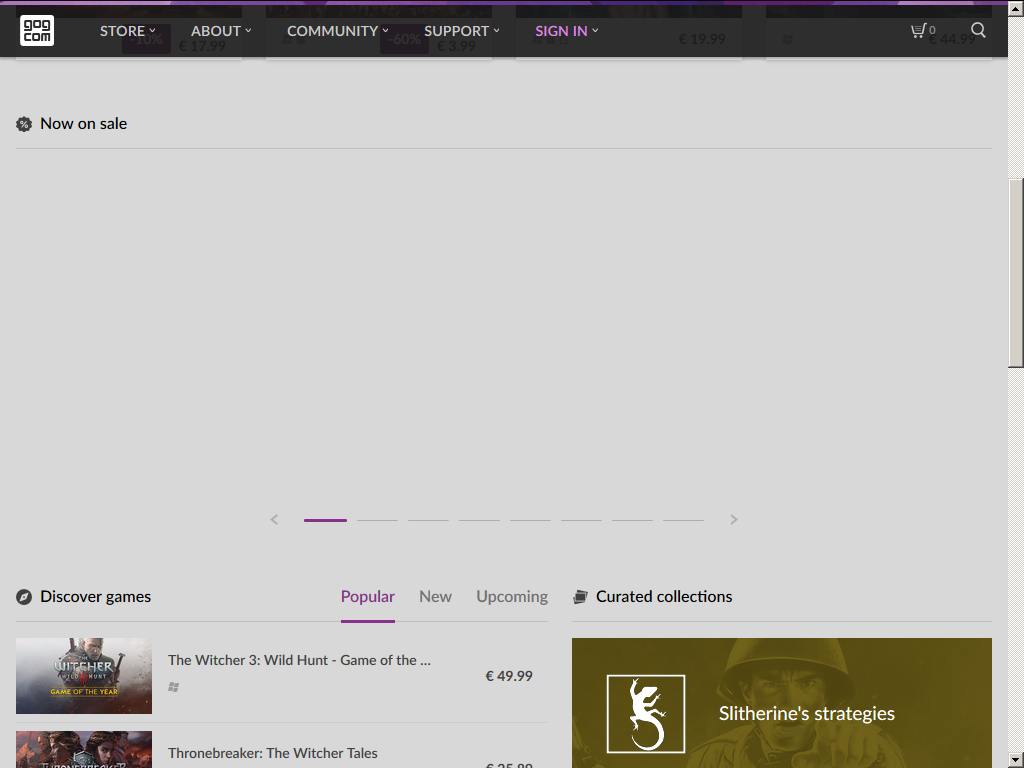Select the second carousel indicator
The width and height of the screenshot is (1024, 768).
pyautogui.click(x=377, y=520)
